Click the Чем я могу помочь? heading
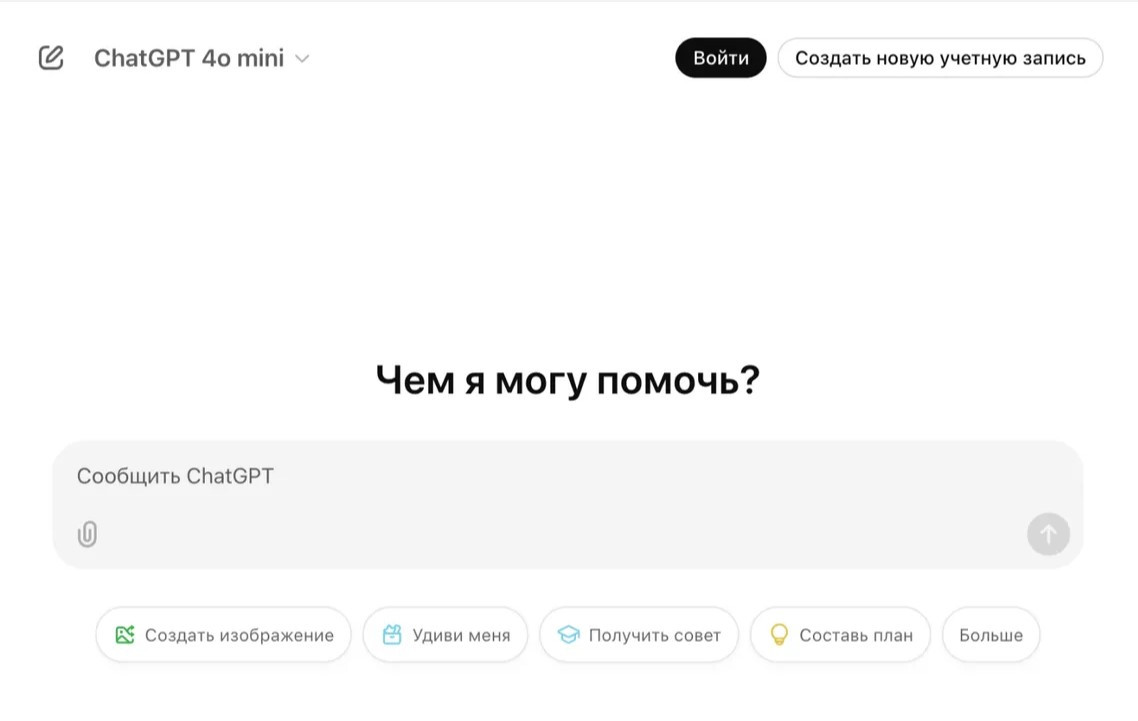Image resolution: width=1138 pixels, height=721 pixels. tap(568, 380)
